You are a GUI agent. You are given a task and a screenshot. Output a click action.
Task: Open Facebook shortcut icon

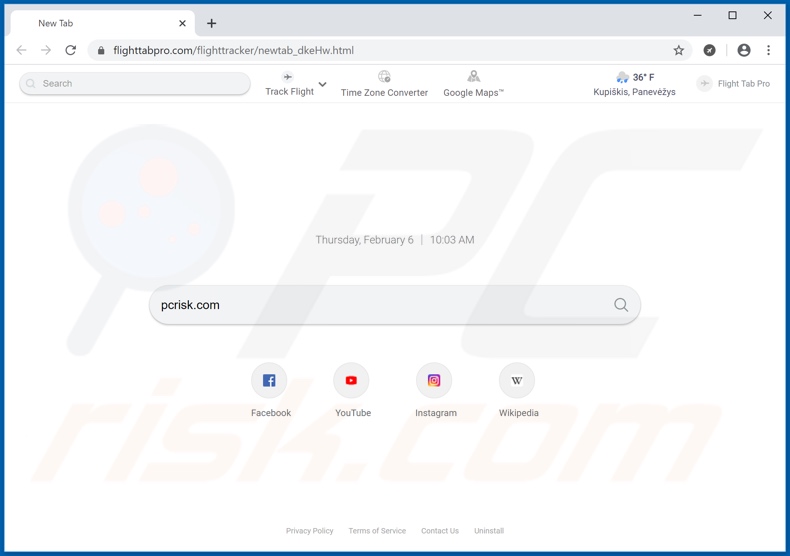coord(269,380)
